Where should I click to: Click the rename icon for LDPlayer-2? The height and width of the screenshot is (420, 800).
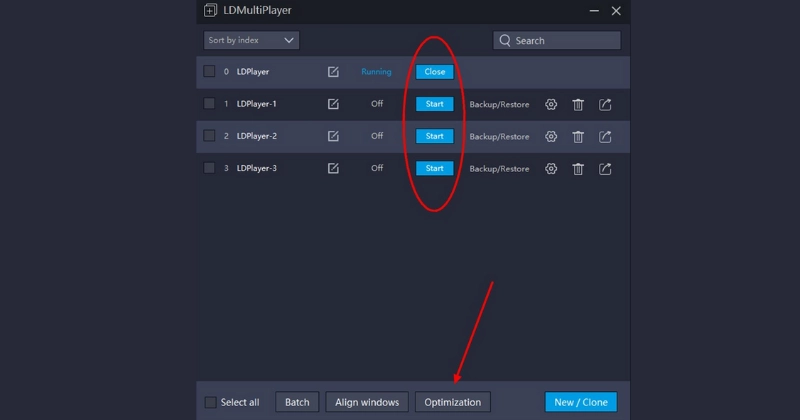tap(333, 136)
